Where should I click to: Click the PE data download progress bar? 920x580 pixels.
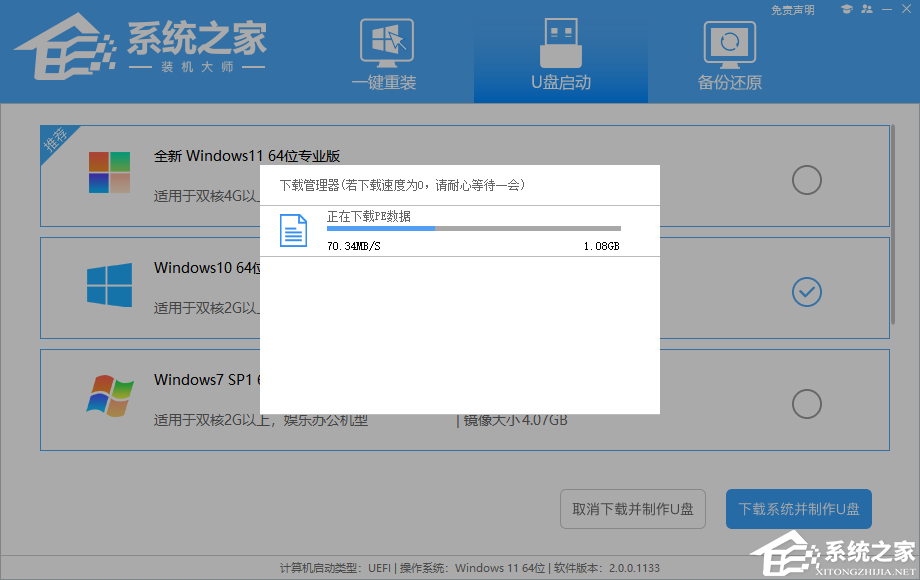[x=473, y=228]
